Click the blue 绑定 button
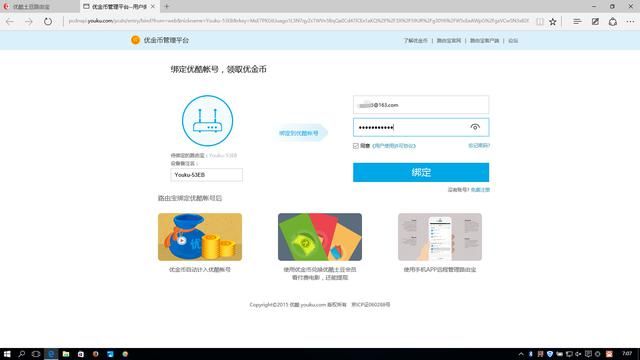Viewport: 640px width, 360px height. 421,172
